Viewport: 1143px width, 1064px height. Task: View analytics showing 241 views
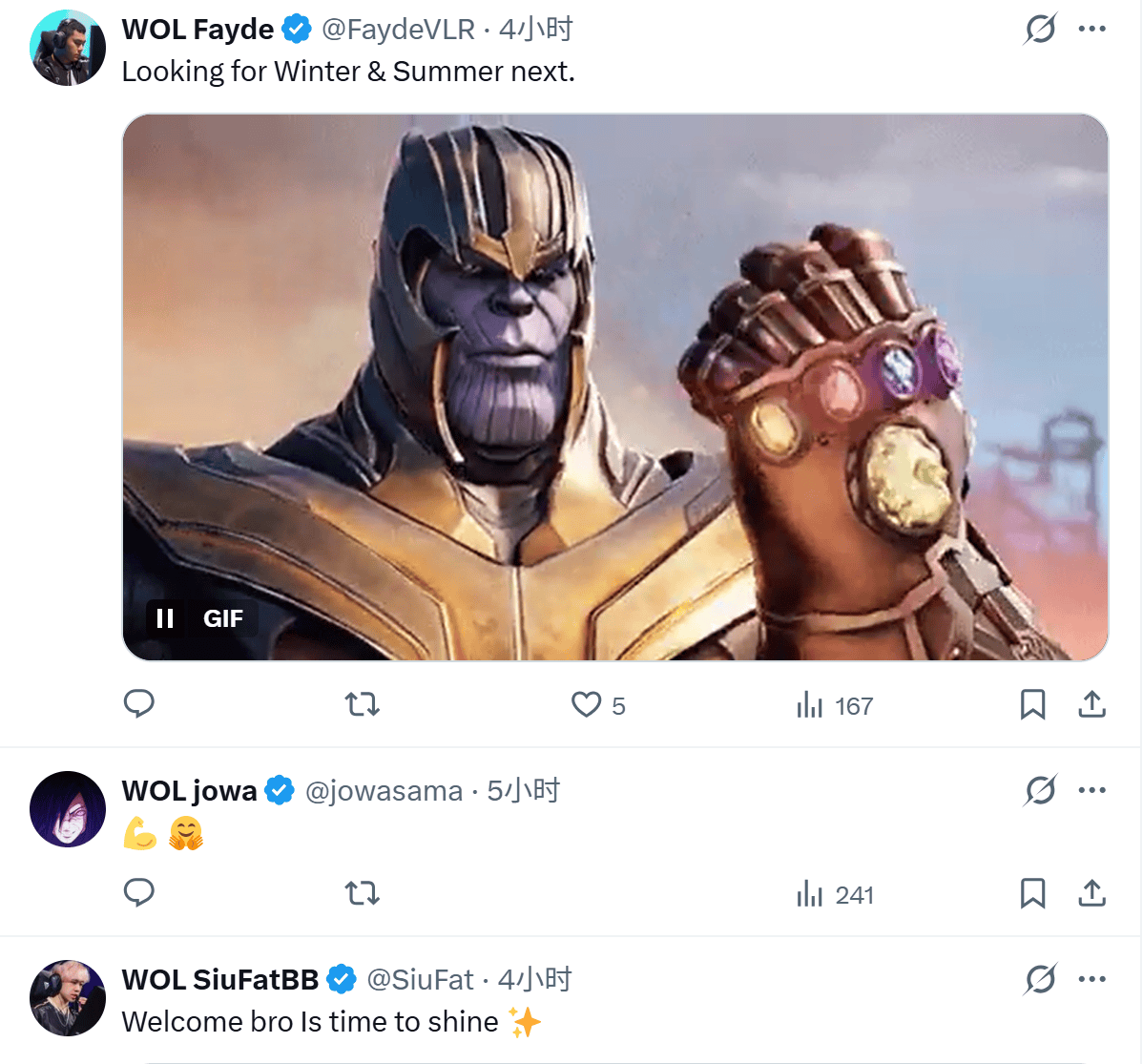tap(835, 895)
